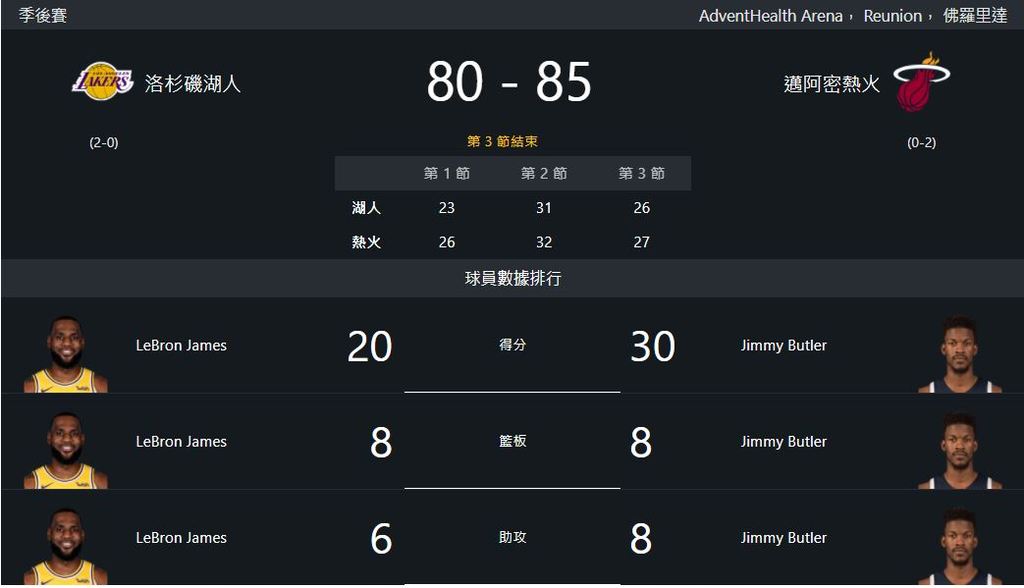Select the 第 2 節 column header
The image size is (1024, 588).
tap(544, 173)
